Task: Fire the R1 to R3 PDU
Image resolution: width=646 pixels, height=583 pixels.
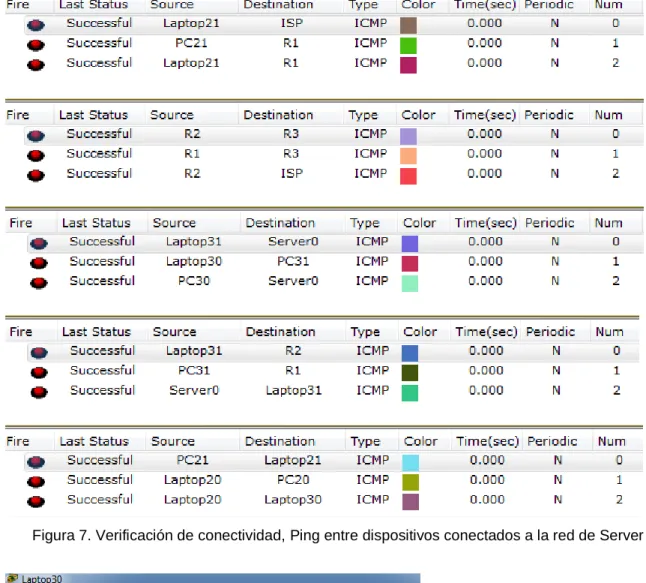Action: click(x=36, y=155)
